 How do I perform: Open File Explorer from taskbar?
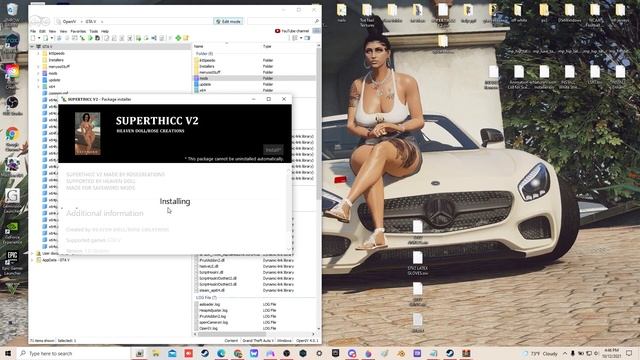[156, 353]
